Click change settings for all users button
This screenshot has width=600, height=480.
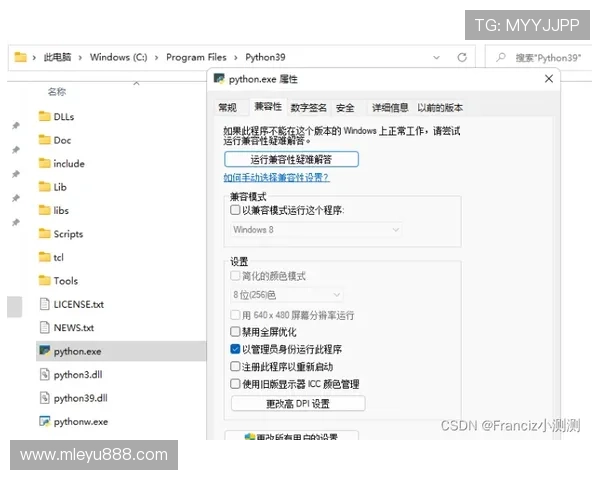(291, 436)
